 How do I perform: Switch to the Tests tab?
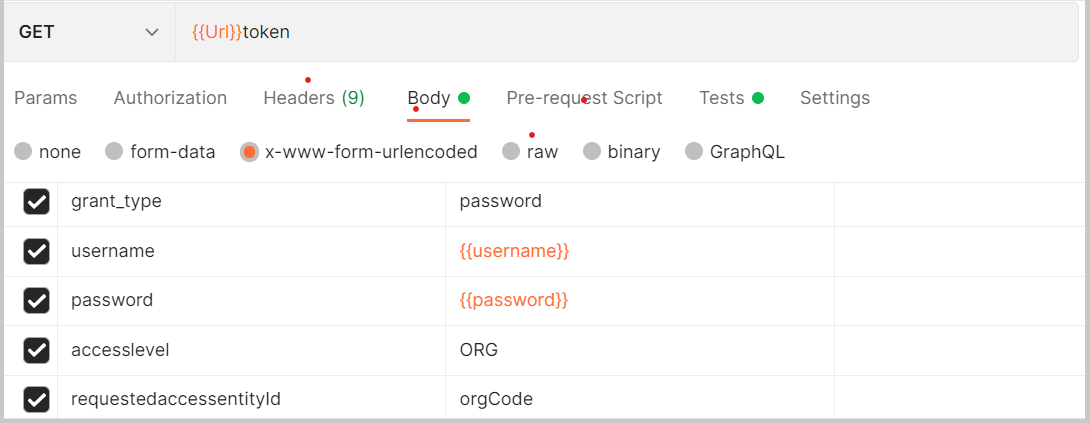(x=722, y=98)
